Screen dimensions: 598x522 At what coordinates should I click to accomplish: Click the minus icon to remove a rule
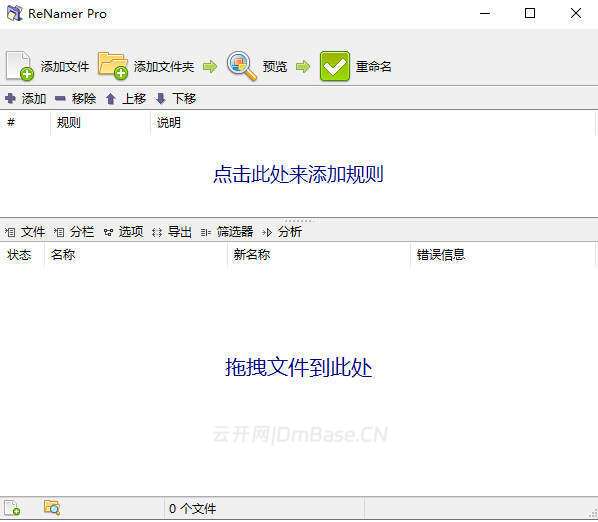[60, 99]
